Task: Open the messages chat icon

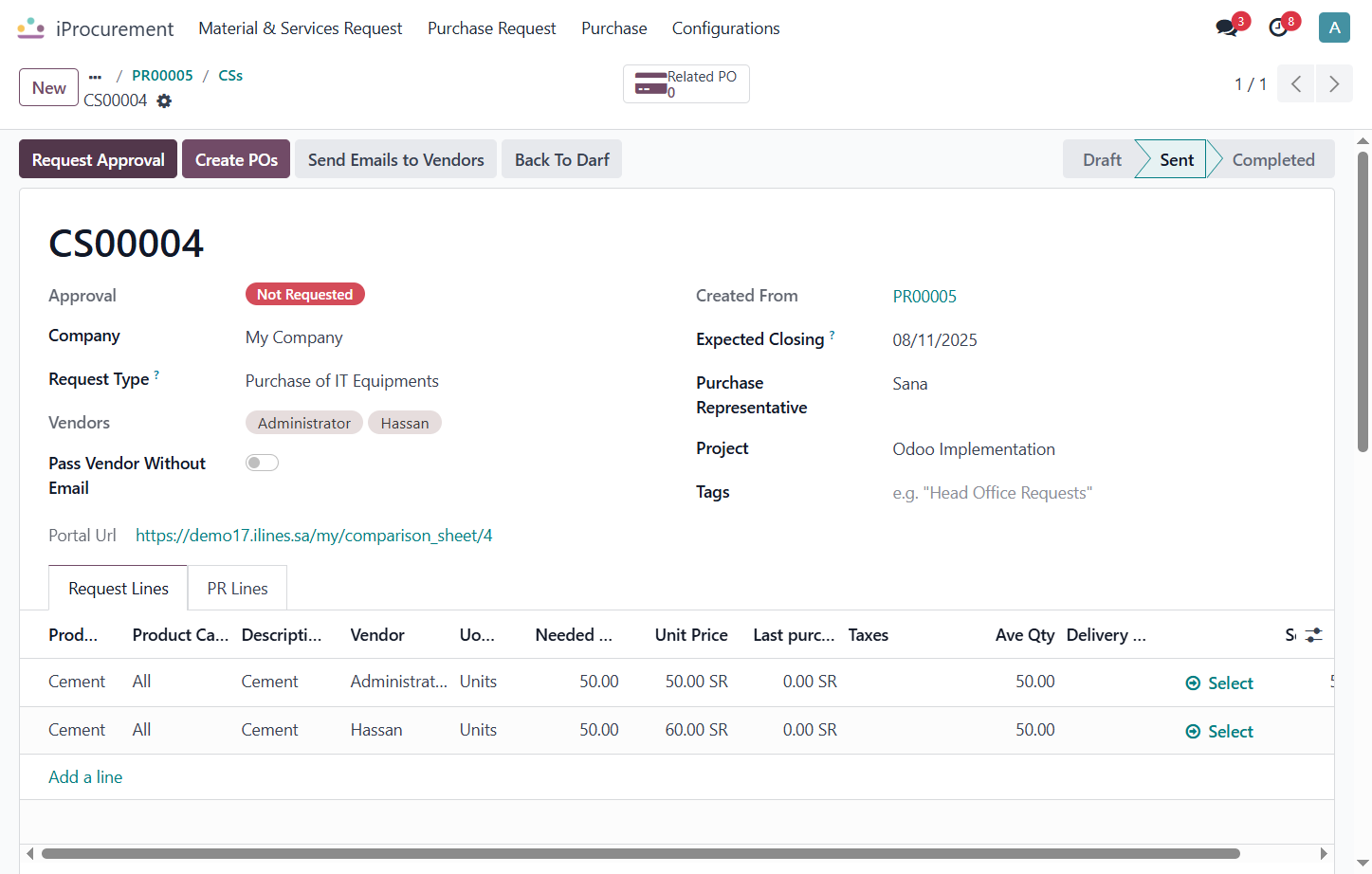Action: (x=1227, y=27)
